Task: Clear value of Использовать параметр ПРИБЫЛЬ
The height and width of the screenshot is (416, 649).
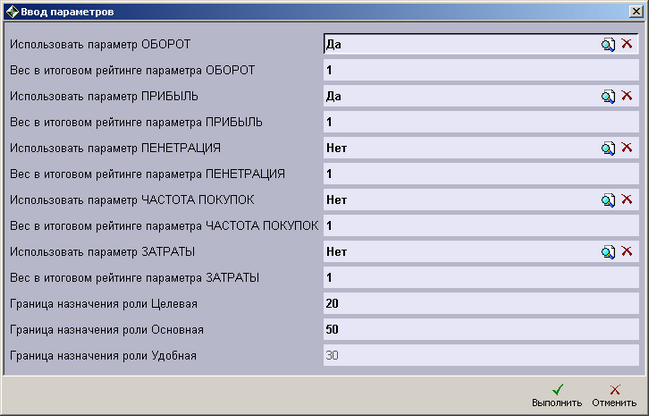Action: click(x=627, y=96)
